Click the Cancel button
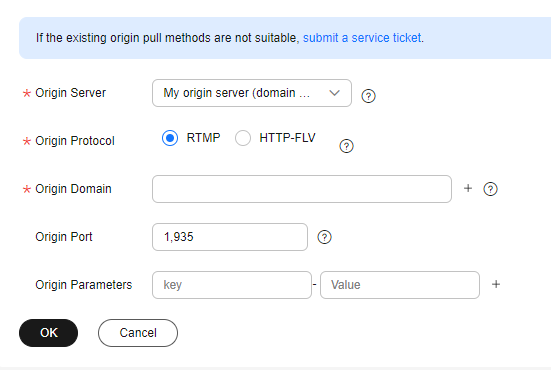Viewport: 551px width, 370px height. [x=138, y=333]
